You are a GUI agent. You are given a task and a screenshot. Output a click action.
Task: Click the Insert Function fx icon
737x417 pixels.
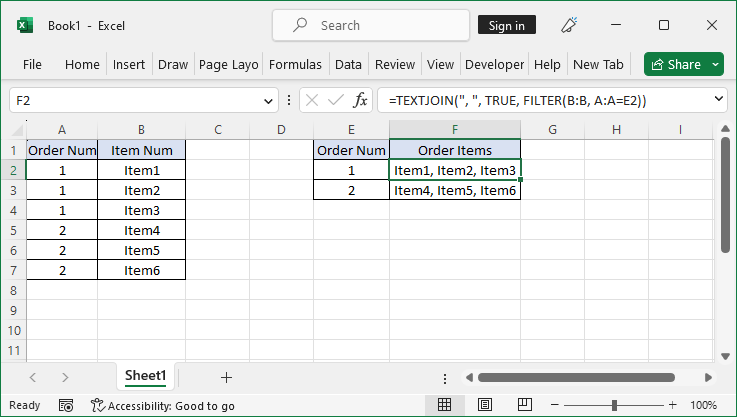[360, 100]
